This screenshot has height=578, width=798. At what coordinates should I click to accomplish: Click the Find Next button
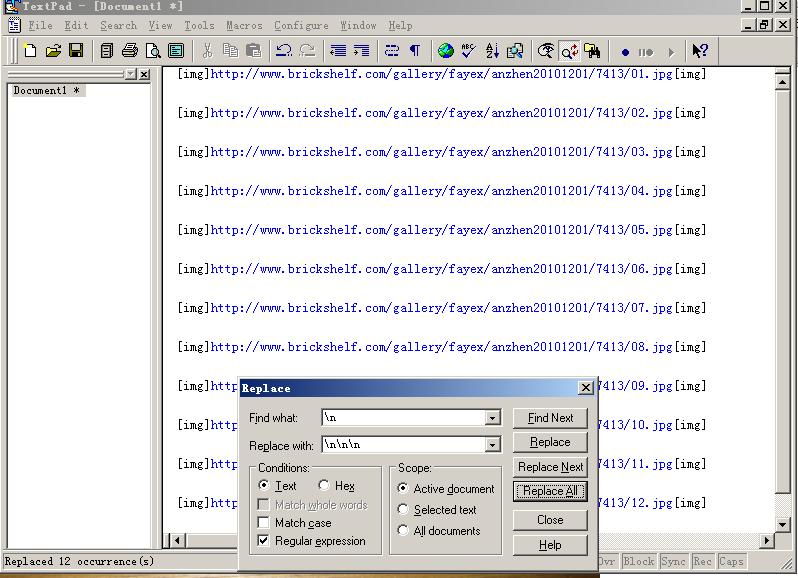[x=550, y=418]
